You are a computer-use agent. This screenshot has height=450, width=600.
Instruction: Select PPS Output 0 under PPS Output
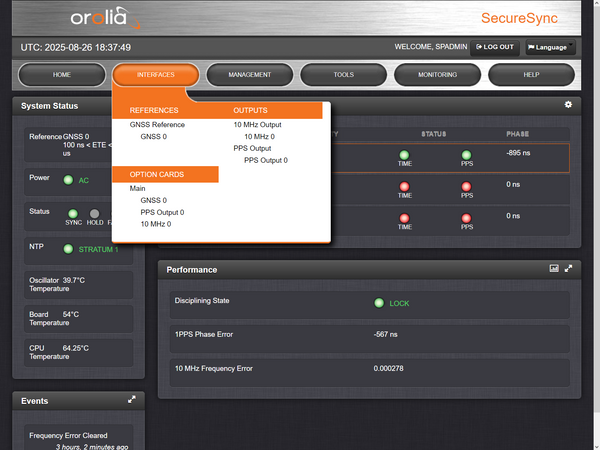coord(266,160)
